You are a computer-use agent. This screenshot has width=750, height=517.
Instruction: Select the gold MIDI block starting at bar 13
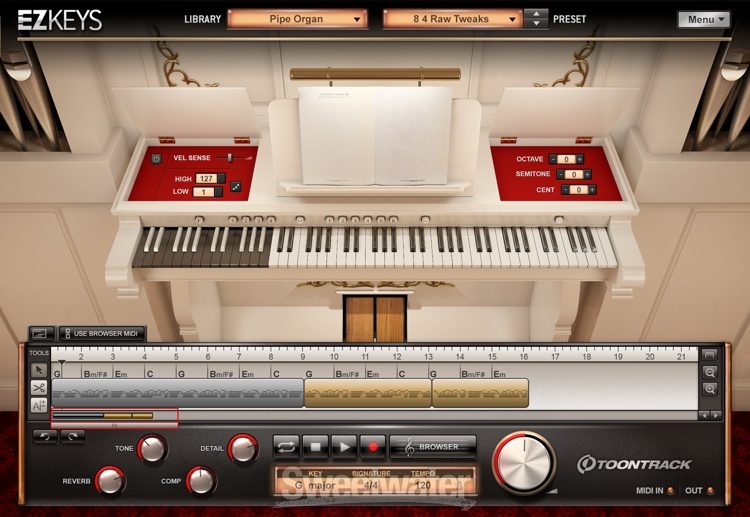tap(480, 393)
